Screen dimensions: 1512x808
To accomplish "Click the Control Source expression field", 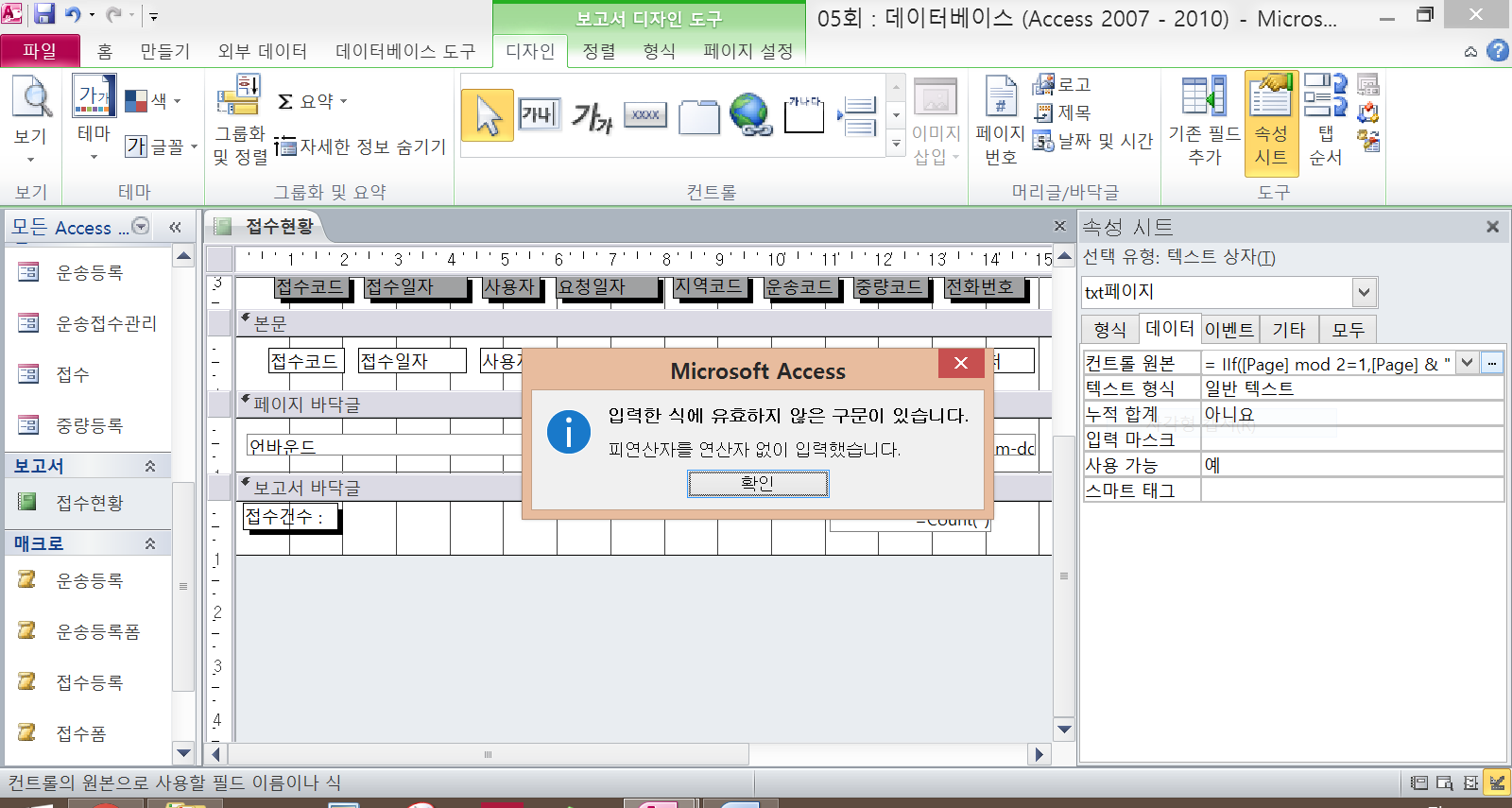I will click(1328, 364).
